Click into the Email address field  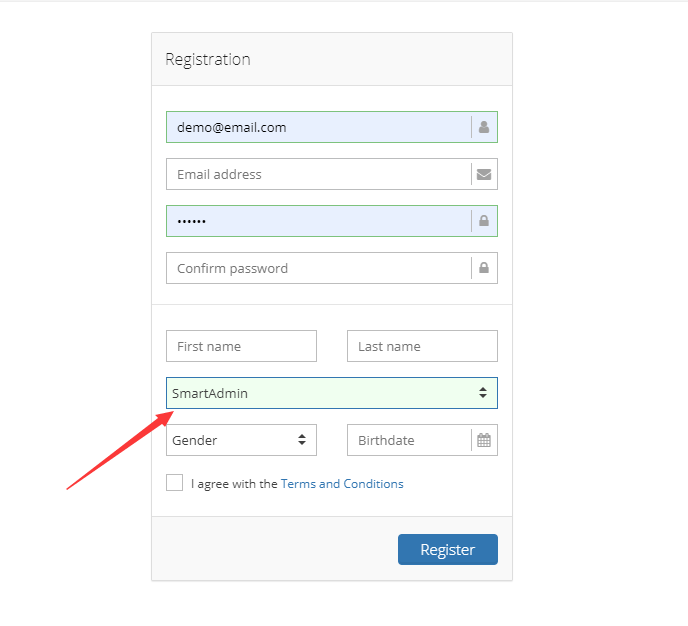[317, 174]
